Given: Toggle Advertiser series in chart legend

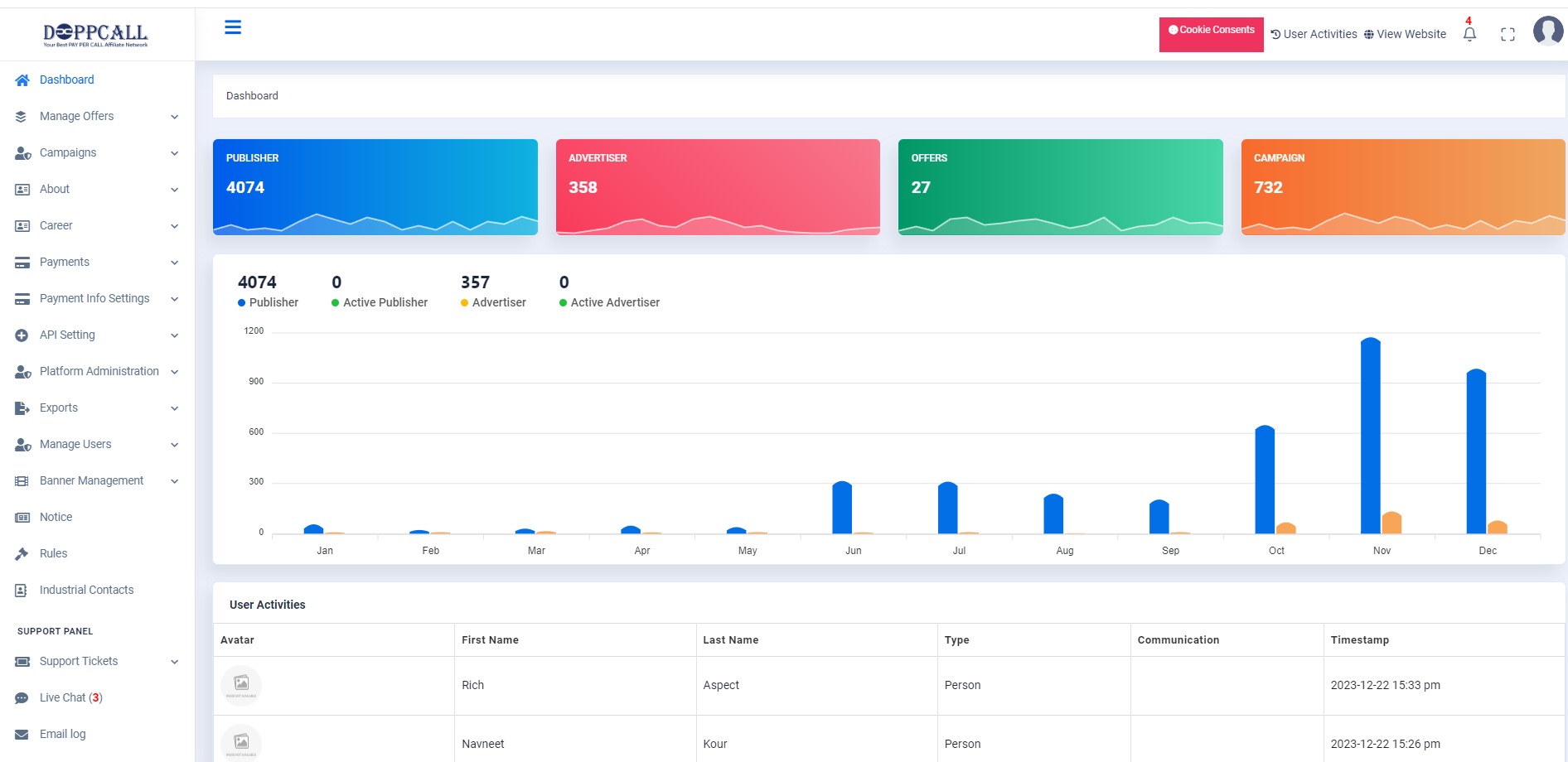Looking at the screenshot, I should click(493, 302).
